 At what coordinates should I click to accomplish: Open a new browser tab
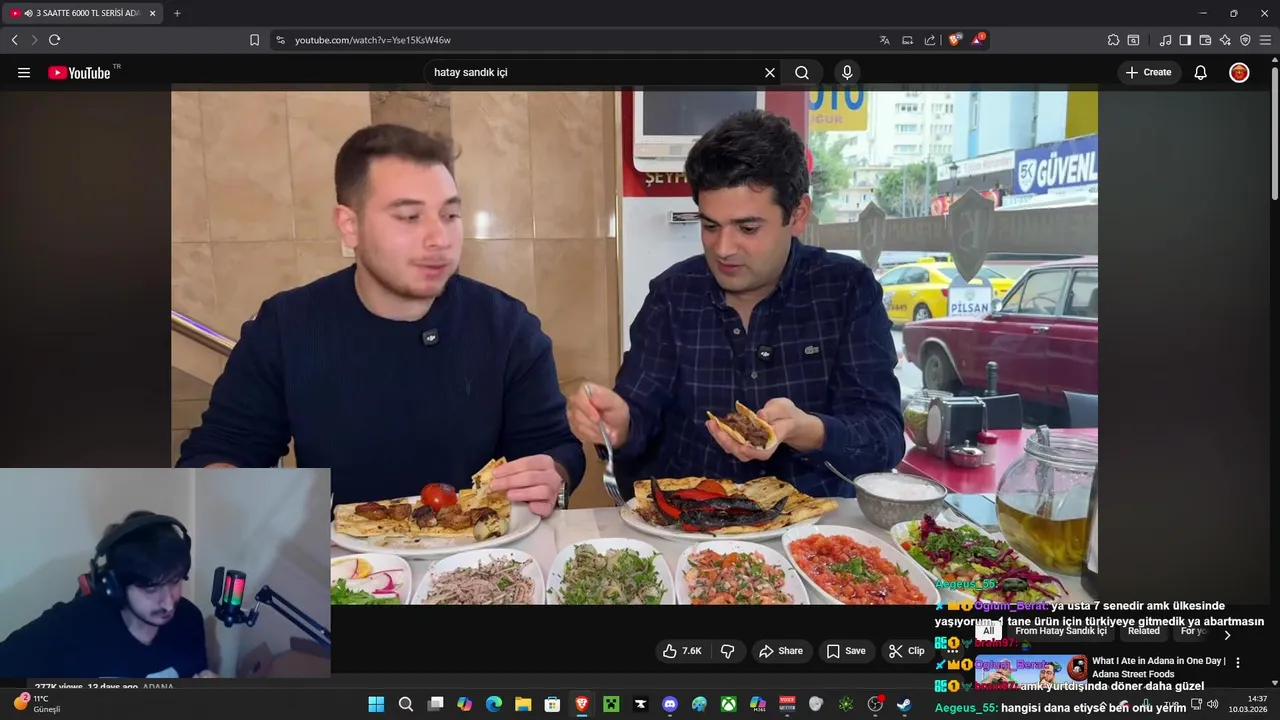tap(177, 13)
